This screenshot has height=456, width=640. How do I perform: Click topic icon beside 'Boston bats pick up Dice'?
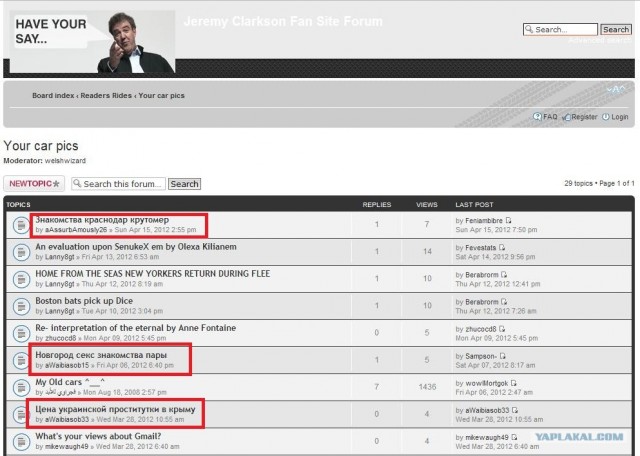point(20,306)
